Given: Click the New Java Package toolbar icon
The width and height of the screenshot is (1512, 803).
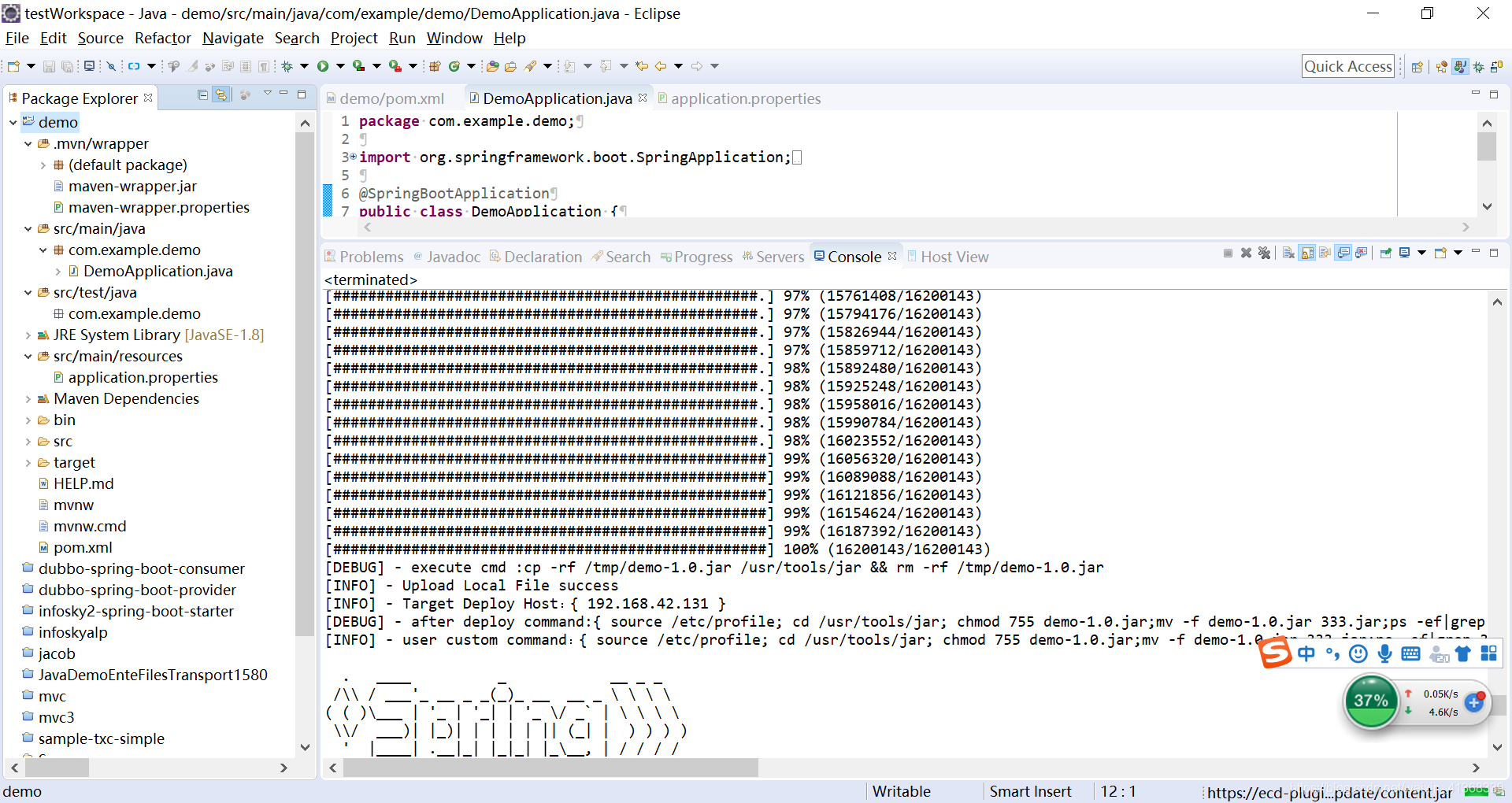Looking at the screenshot, I should tap(435, 66).
